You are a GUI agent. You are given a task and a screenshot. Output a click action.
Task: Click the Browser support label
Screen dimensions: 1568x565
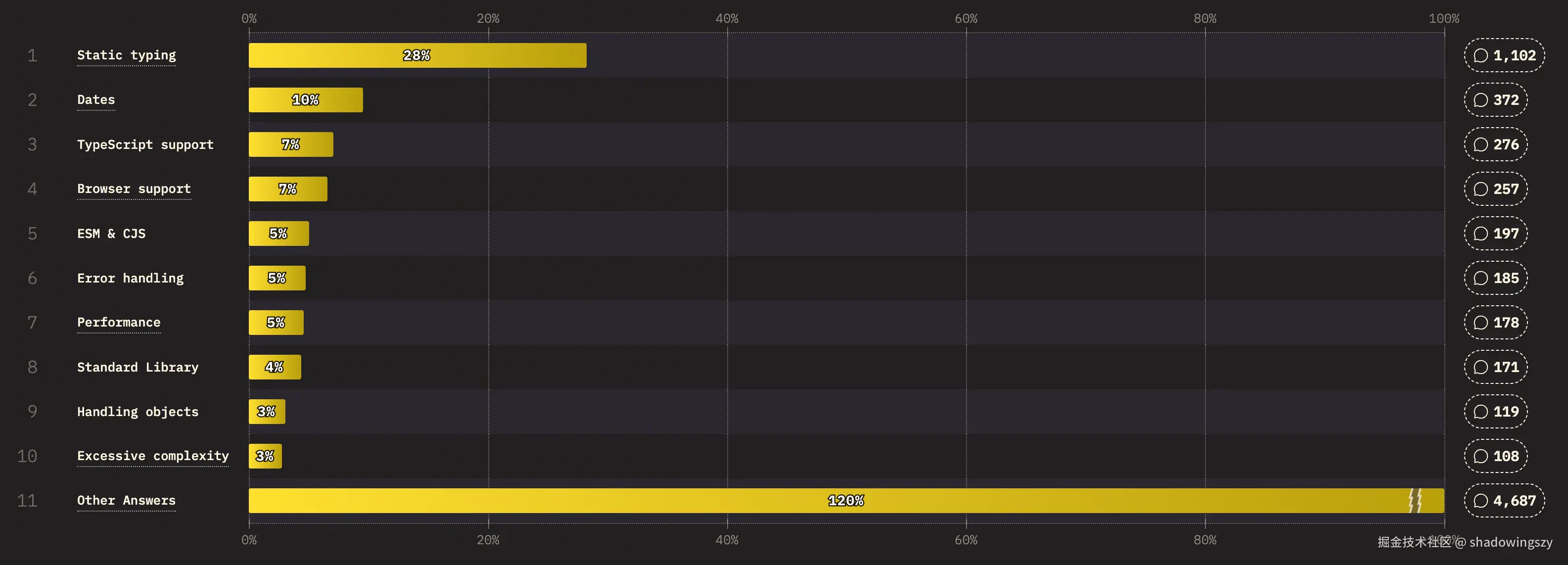(x=134, y=188)
